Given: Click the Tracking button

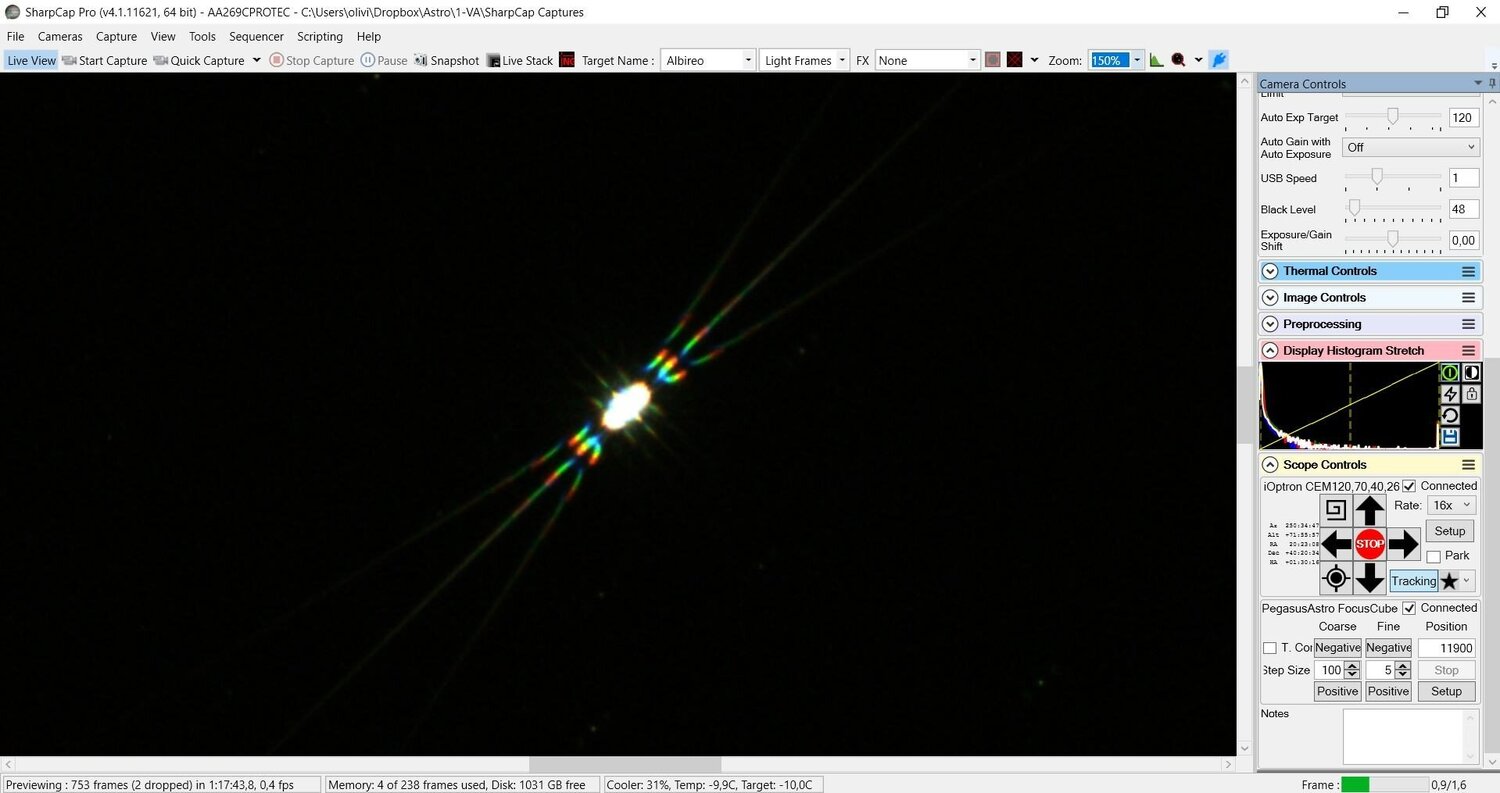Looking at the screenshot, I should [1413, 581].
